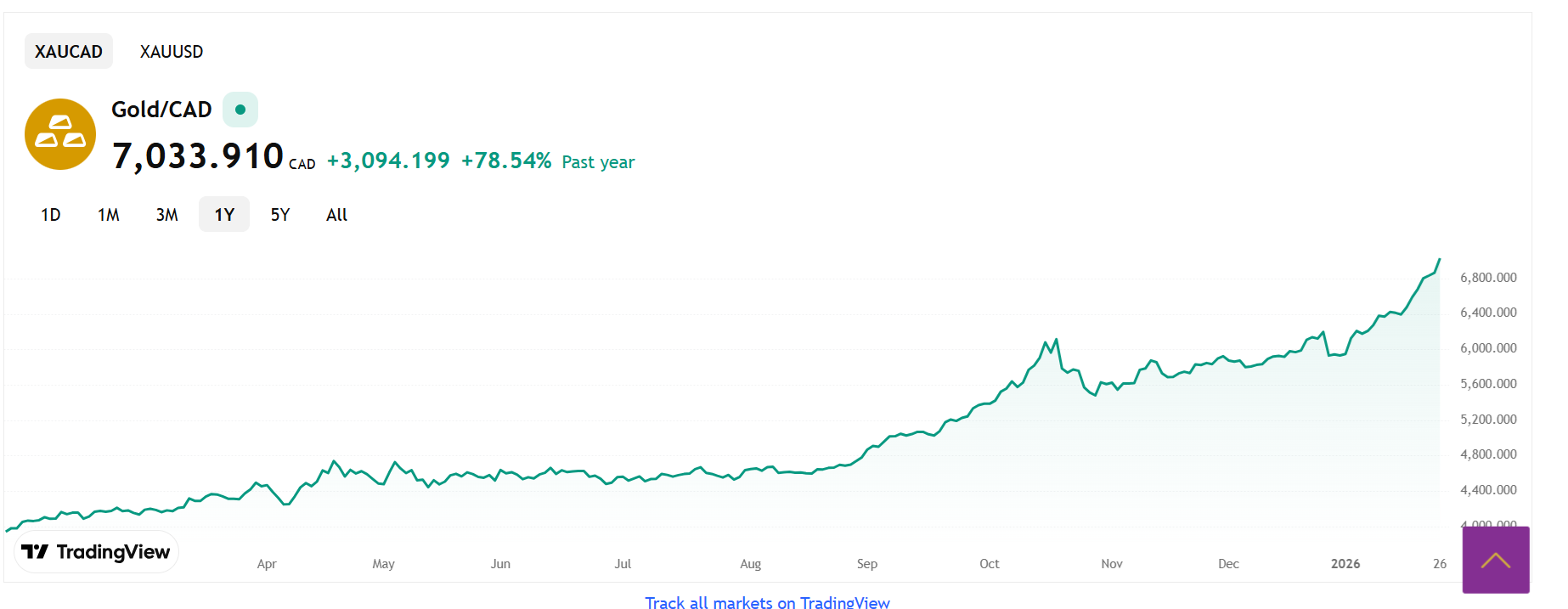1568x609 pixels.
Task: Click the TradingView logo badge
Action: click(96, 552)
